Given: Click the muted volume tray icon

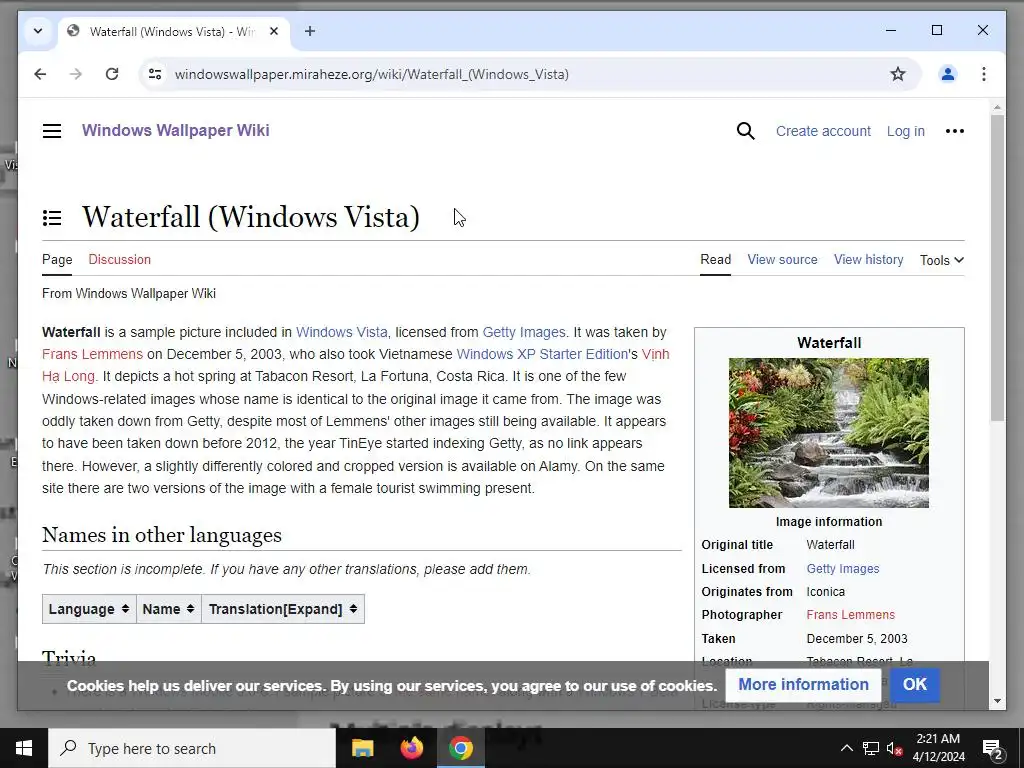Looking at the screenshot, I should [895, 748].
